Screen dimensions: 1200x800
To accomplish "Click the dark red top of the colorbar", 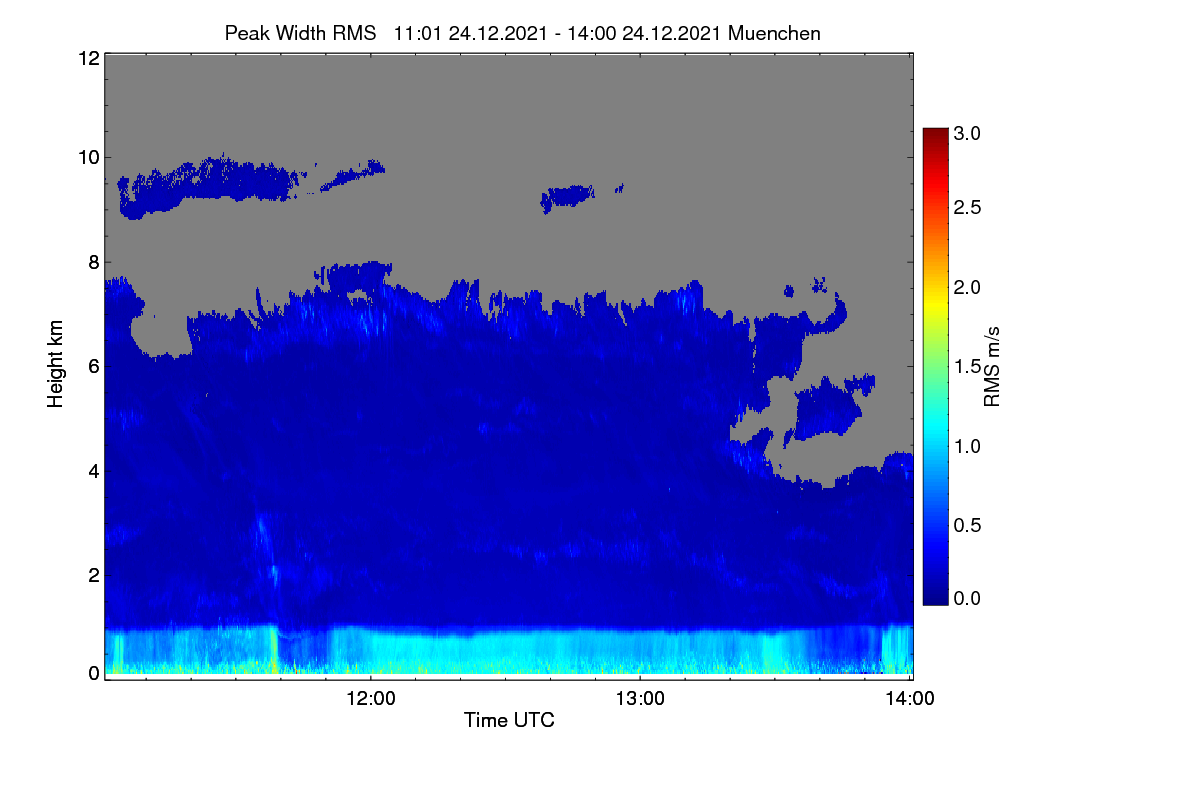I will (x=935, y=136).
